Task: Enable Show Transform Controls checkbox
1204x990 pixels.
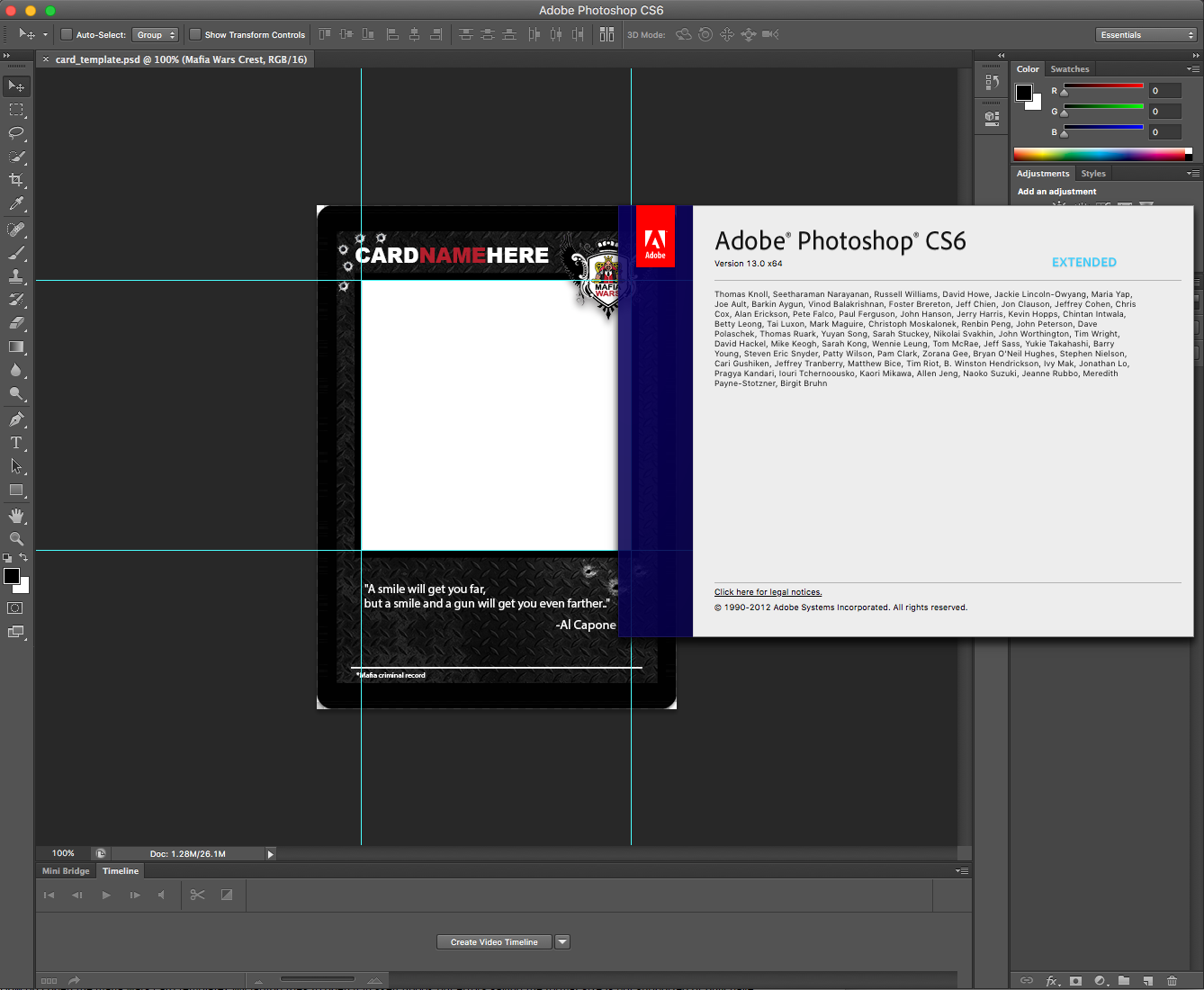Action: point(195,35)
